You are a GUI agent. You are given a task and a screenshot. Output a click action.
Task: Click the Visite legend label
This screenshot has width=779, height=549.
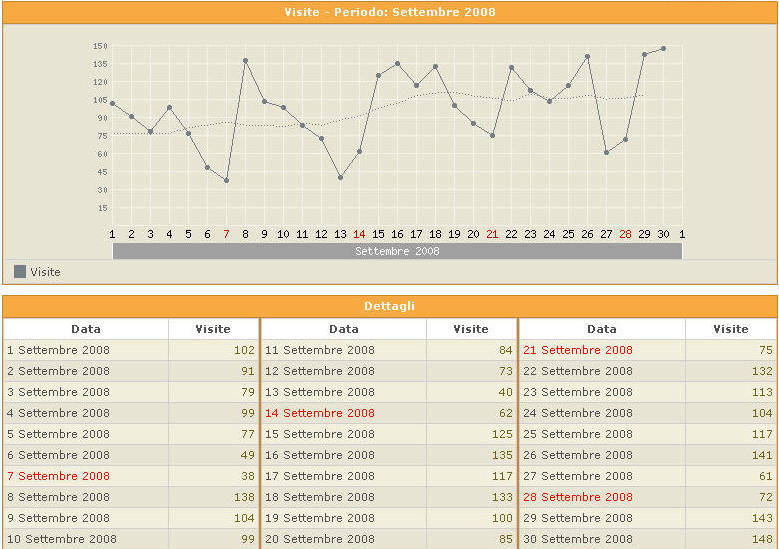[x=45, y=272]
